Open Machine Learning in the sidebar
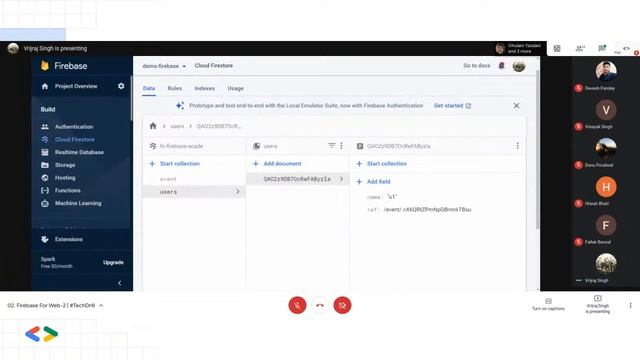 point(78,203)
